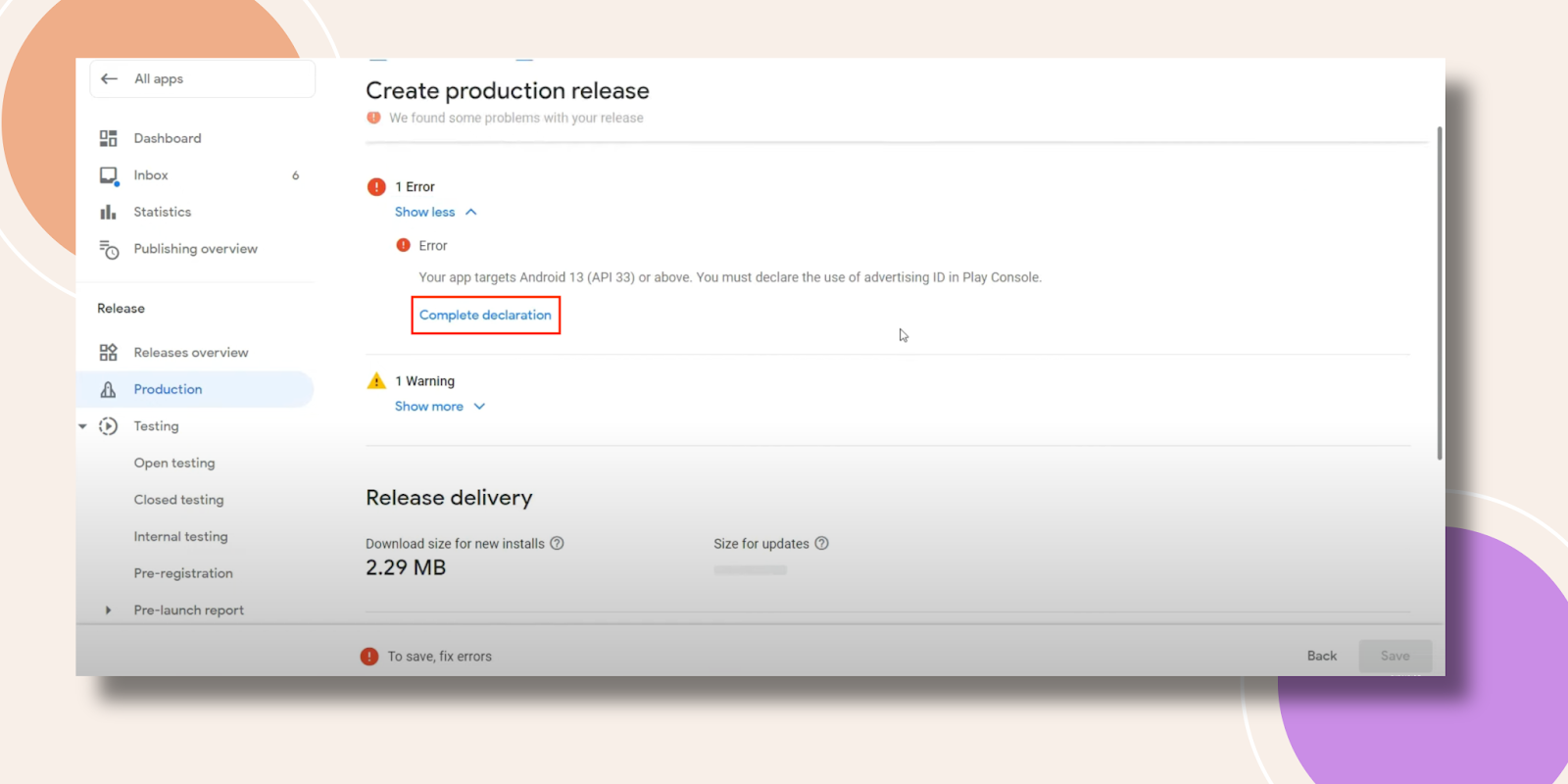Click the Production icon in sidebar
This screenshot has height=784, width=1568.
pyautogui.click(x=108, y=389)
